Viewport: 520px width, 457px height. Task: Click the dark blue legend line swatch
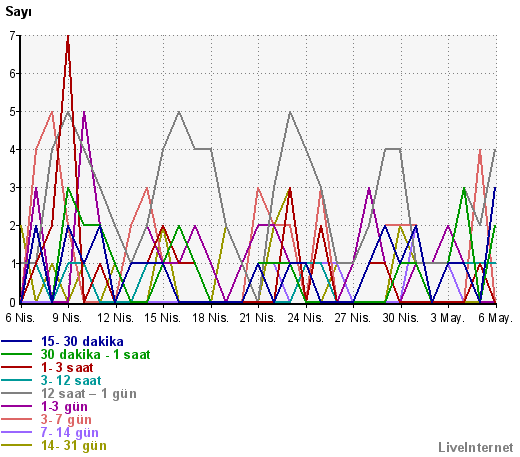pyautogui.click(x=17, y=342)
